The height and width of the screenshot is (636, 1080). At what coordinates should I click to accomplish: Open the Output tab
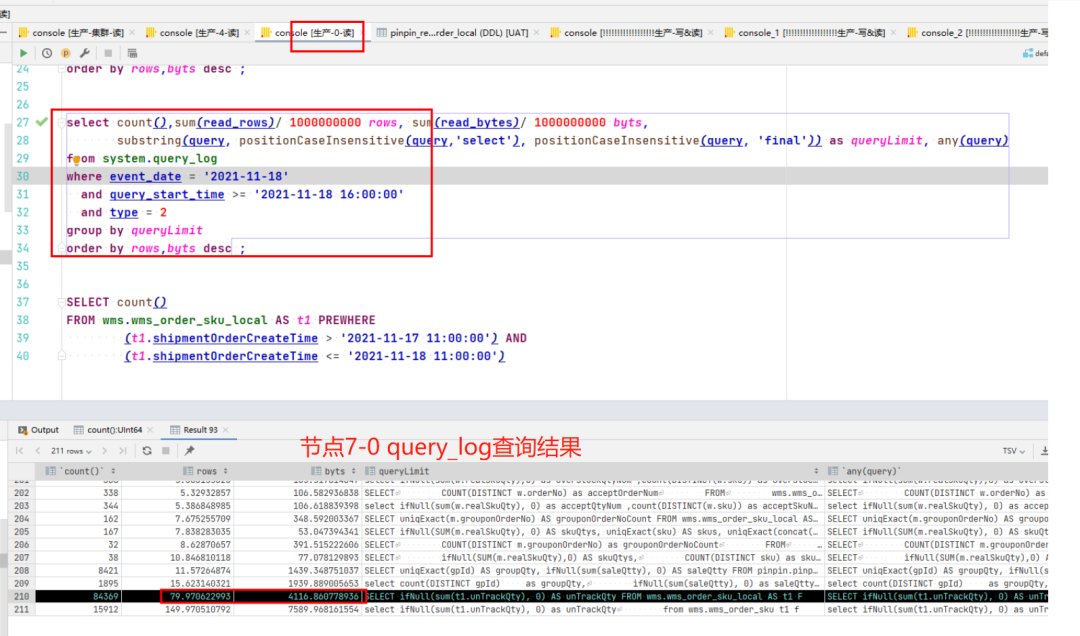[x=39, y=430]
